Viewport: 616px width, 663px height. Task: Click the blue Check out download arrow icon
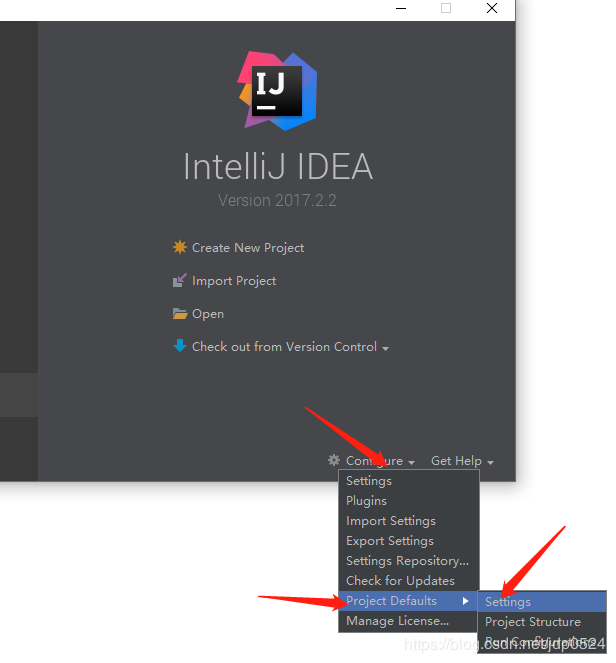[180, 345]
